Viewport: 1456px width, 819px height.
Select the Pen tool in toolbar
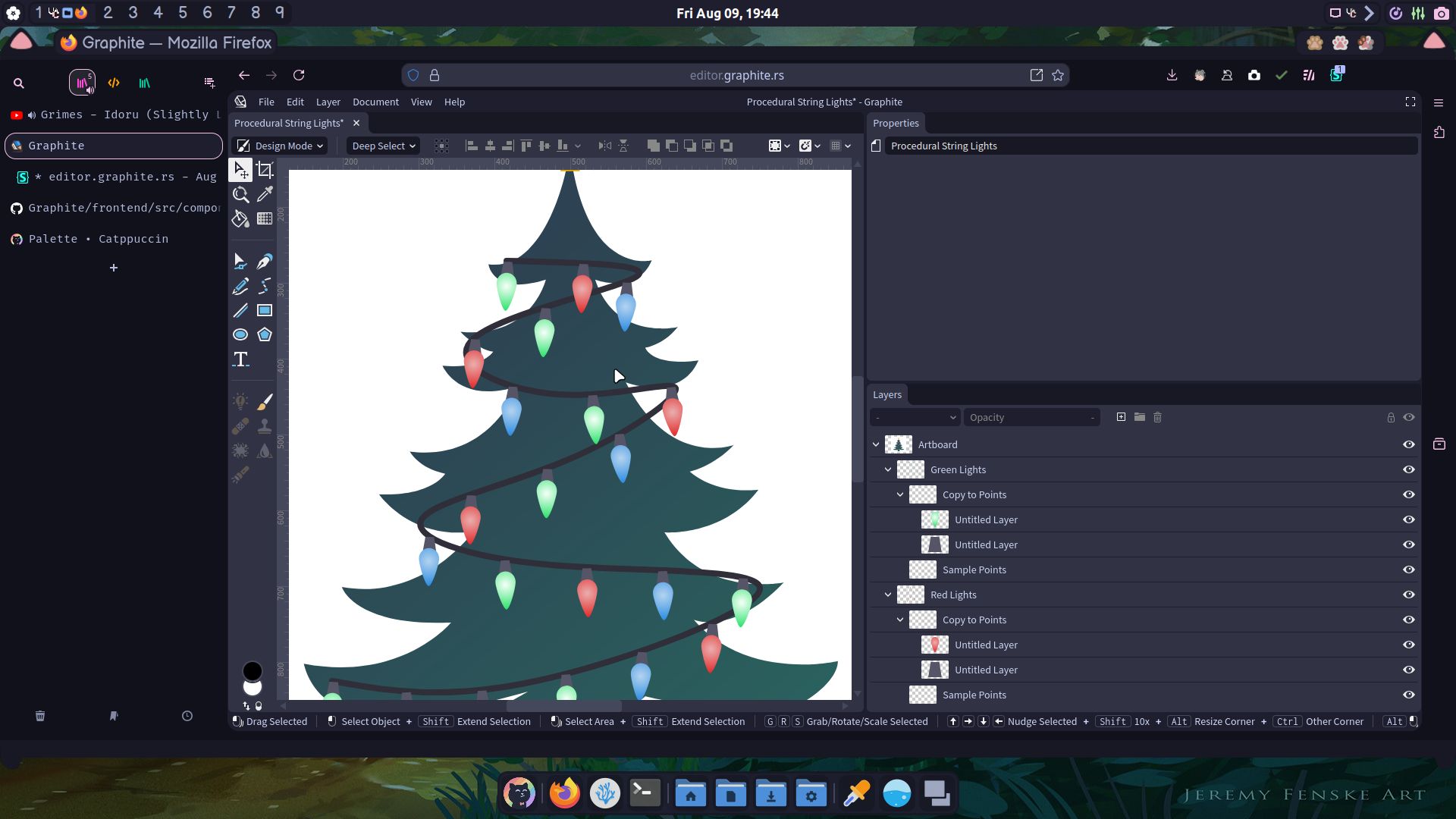click(x=265, y=262)
